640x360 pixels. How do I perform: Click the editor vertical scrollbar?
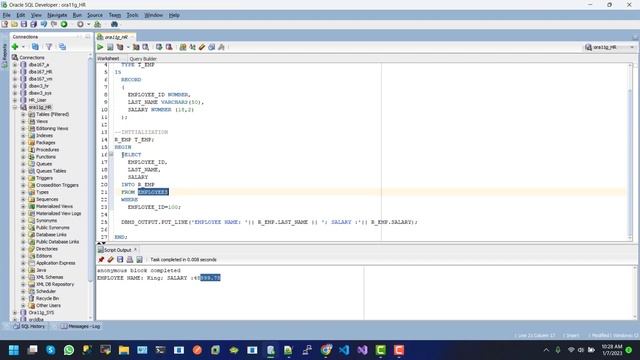[630, 151]
